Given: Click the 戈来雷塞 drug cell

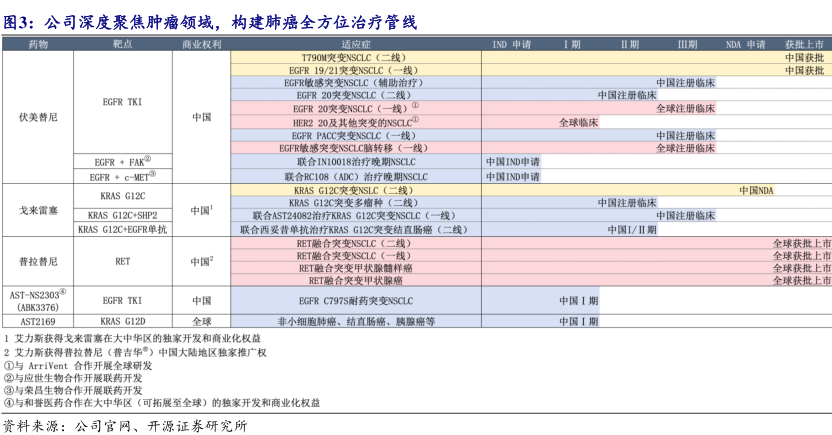Looking at the screenshot, I should [x=38, y=210].
